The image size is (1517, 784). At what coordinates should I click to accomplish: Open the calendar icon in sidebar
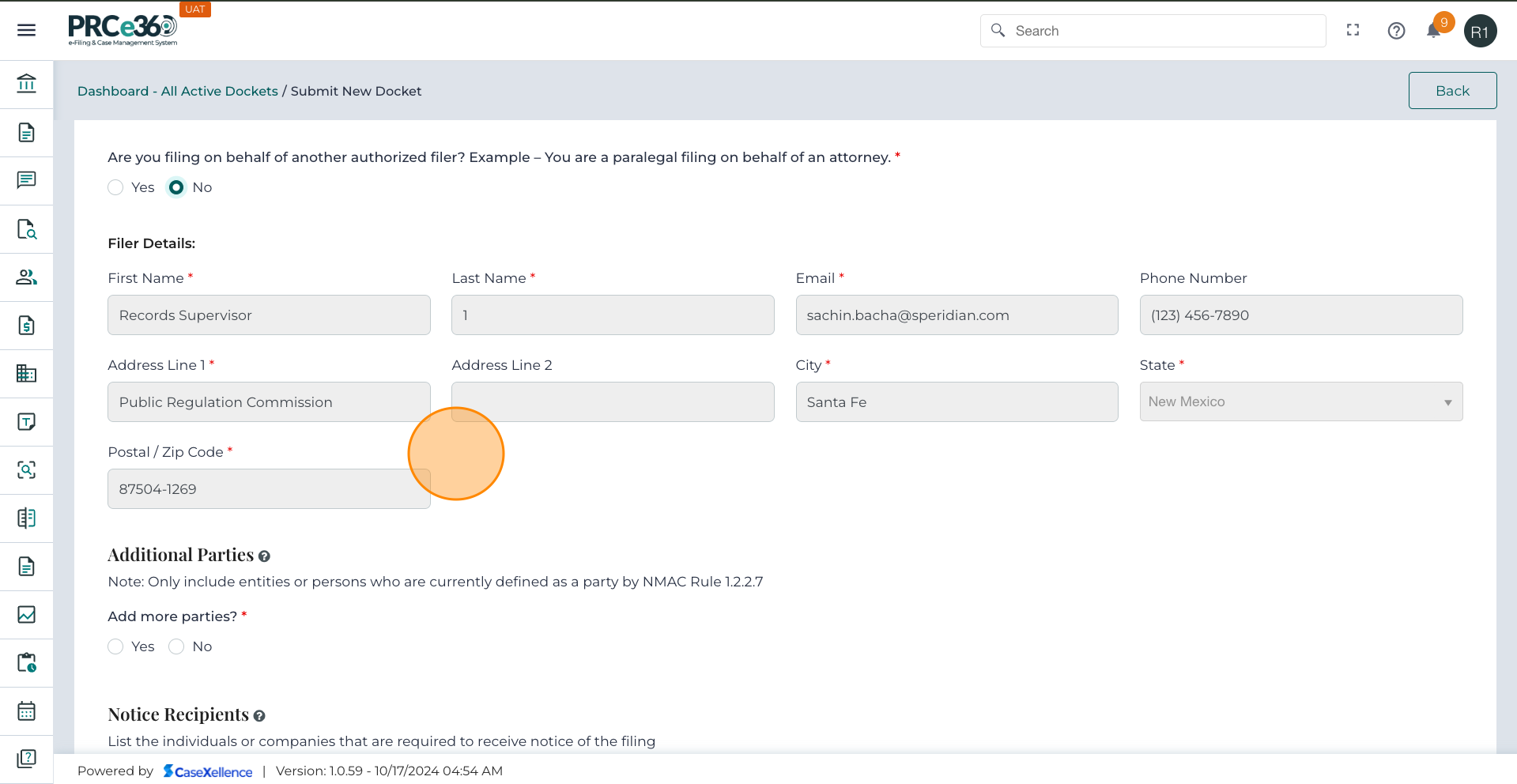tap(26, 711)
